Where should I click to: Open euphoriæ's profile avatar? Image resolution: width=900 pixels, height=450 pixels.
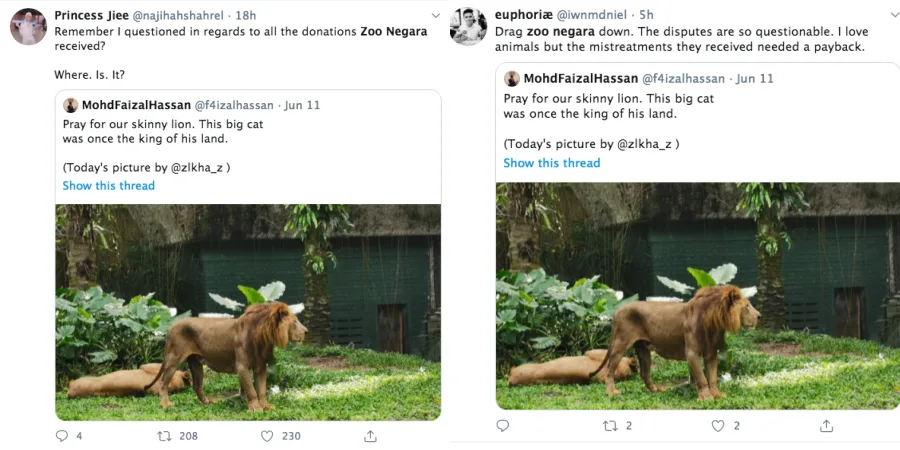[468, 27]
